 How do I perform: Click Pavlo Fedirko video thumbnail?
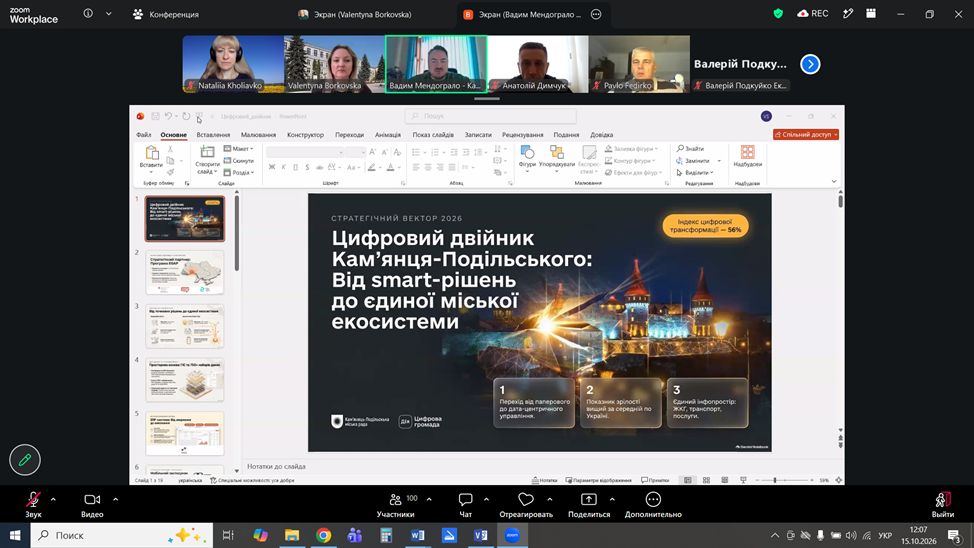tap(639, 64)
